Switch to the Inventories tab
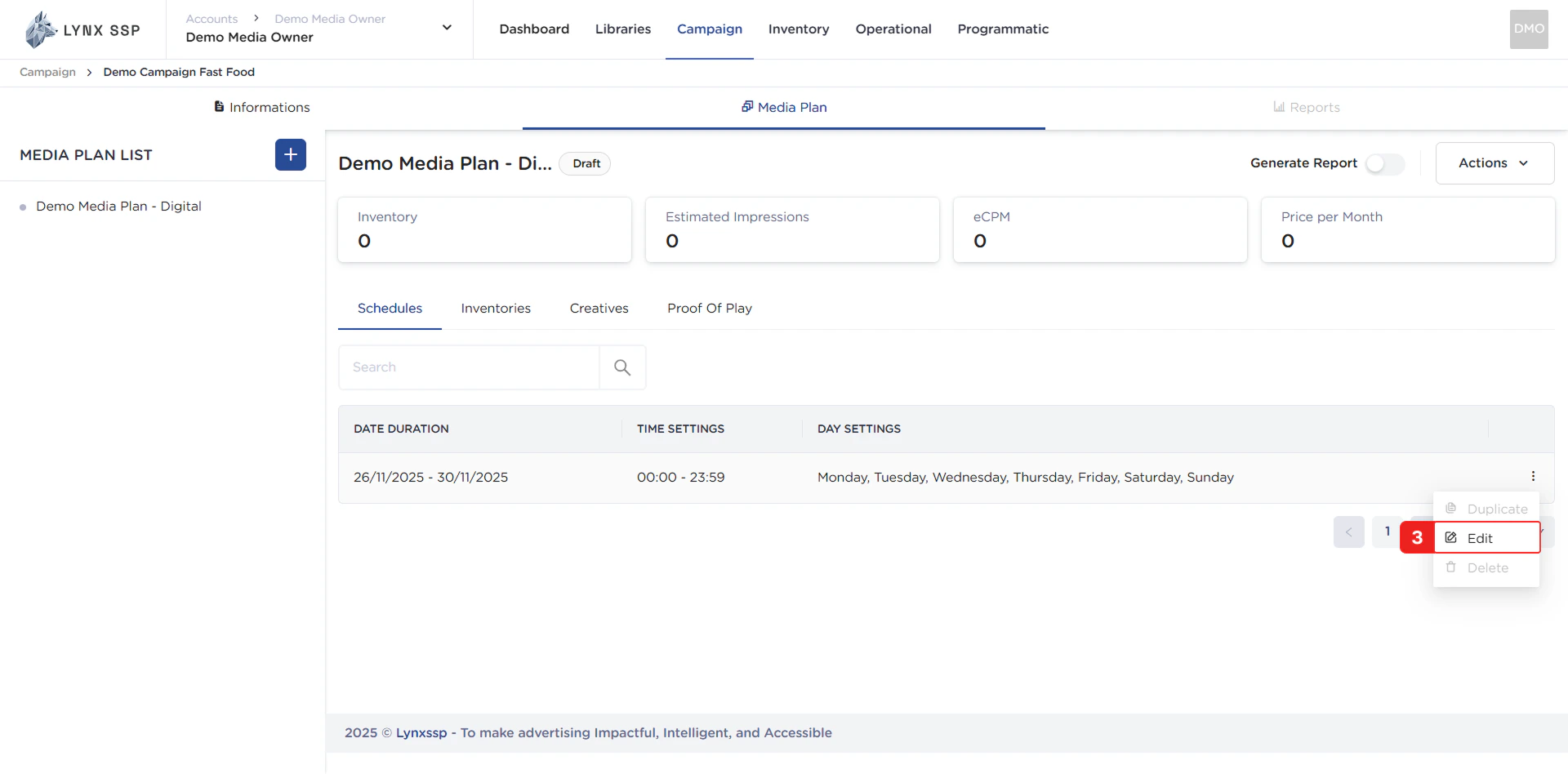This screenshot has width=1568, height=774. (496, 309)
